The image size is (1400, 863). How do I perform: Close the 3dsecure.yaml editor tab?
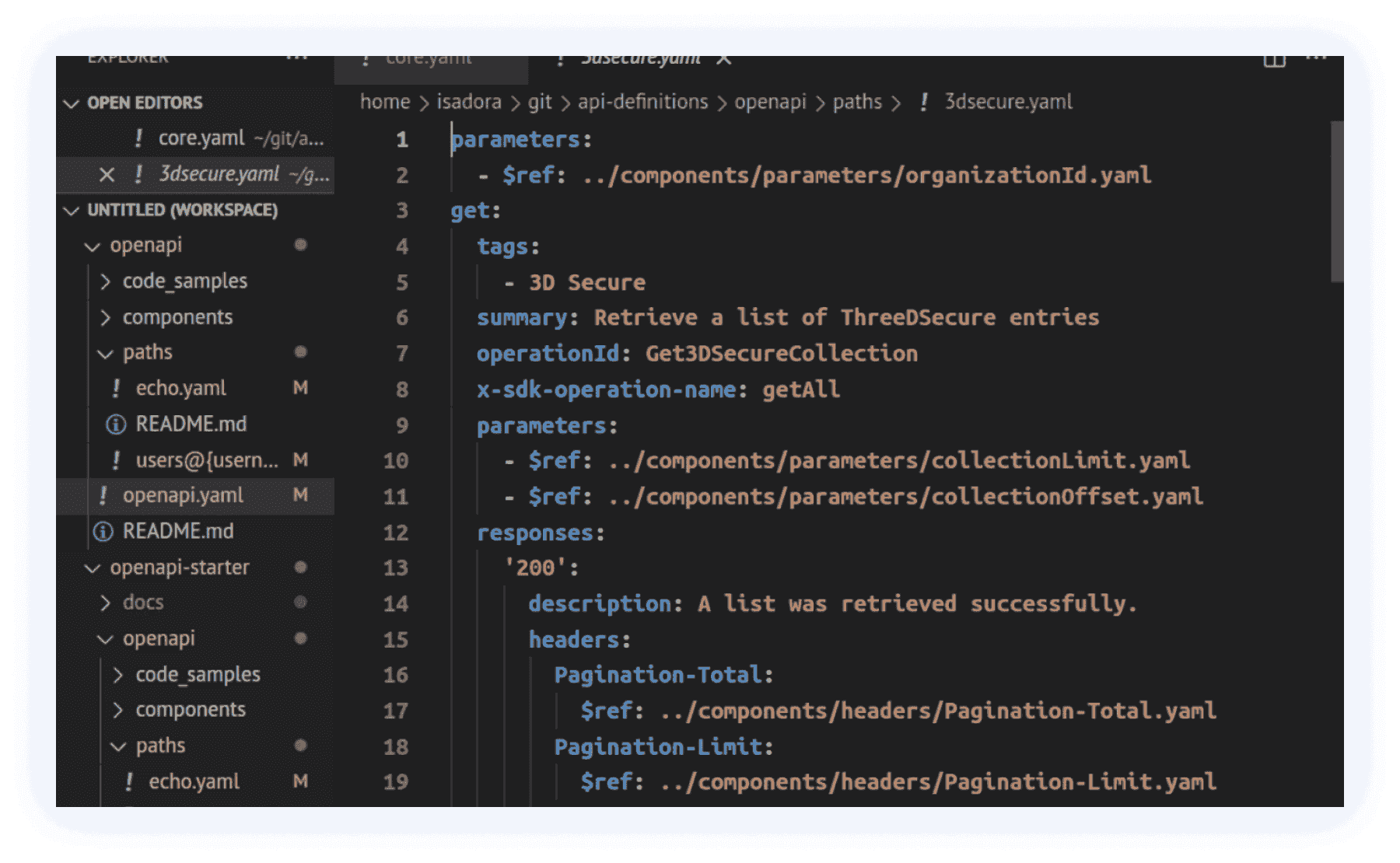(x=723, y=59)
